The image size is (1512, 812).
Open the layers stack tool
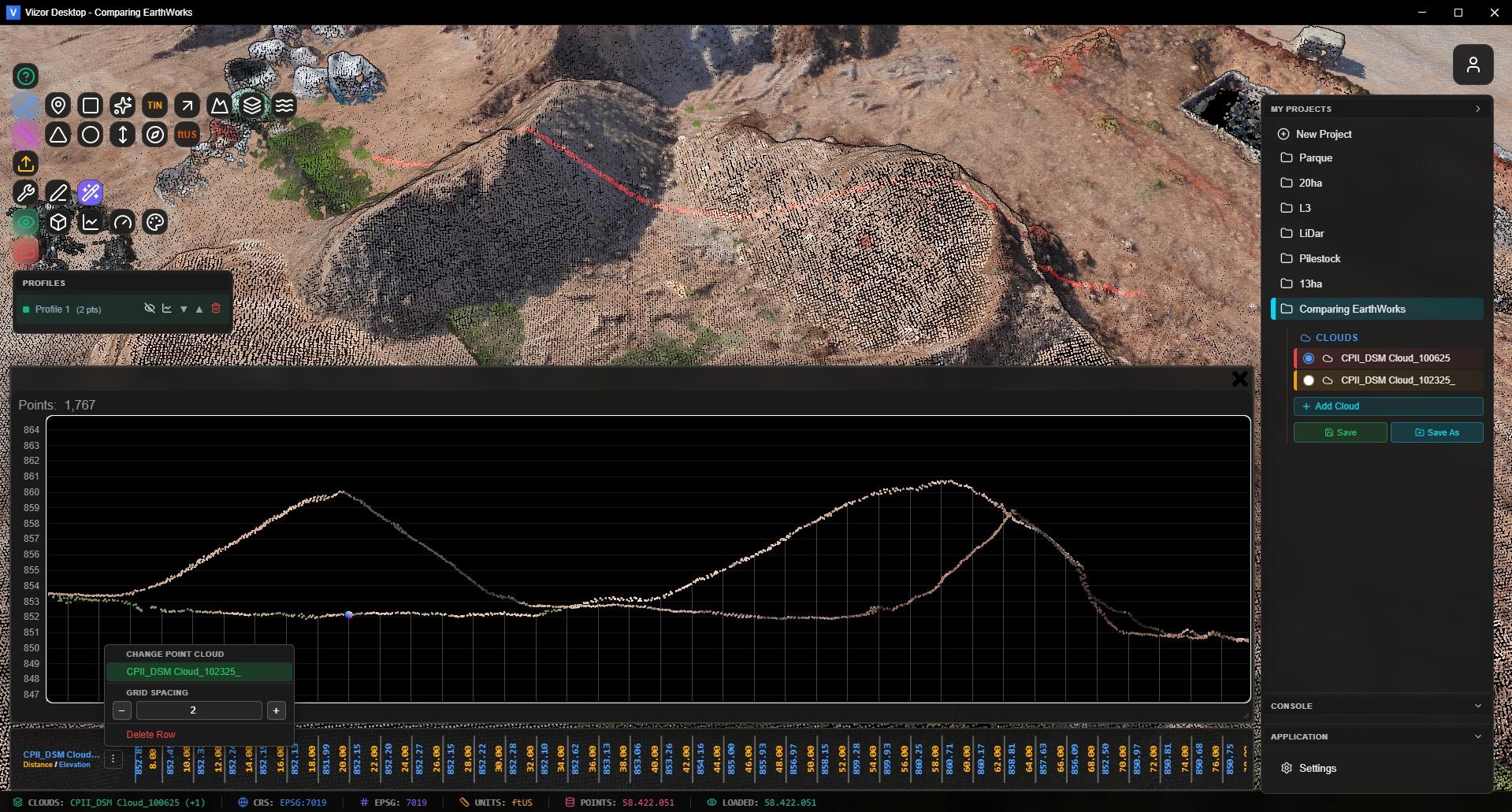click(252, 105)
